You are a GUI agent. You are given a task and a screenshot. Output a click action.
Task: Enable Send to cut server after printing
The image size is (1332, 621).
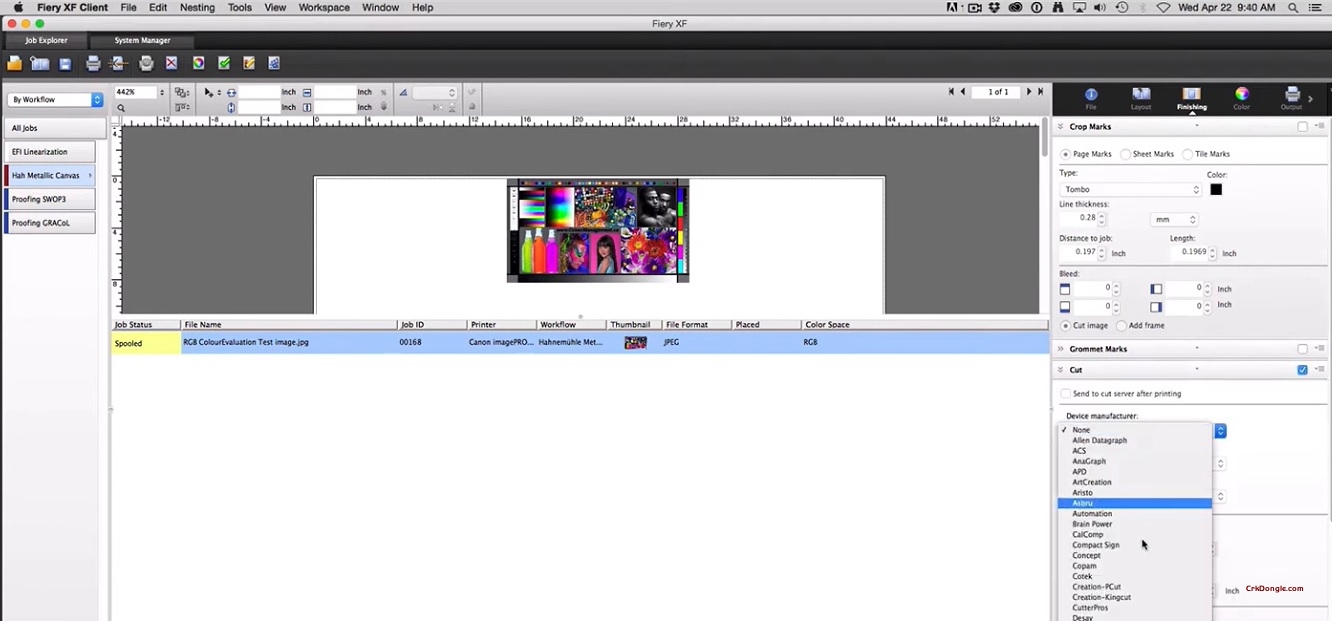(1065, 393)
